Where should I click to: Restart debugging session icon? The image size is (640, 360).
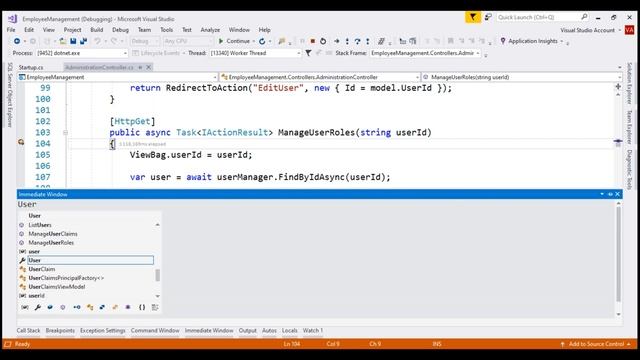tap(323, 41)
